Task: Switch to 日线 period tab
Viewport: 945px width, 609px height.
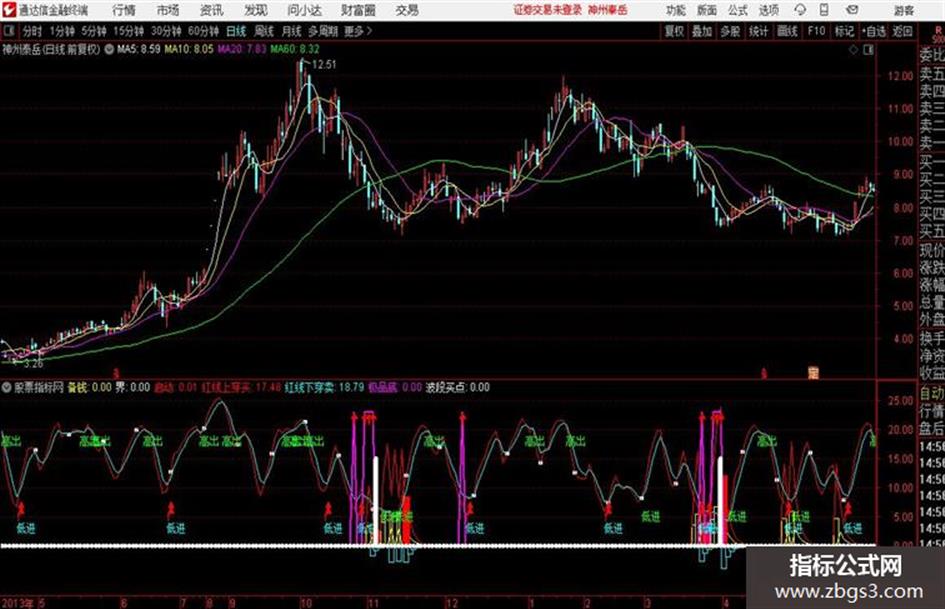Action: point(236,31)
